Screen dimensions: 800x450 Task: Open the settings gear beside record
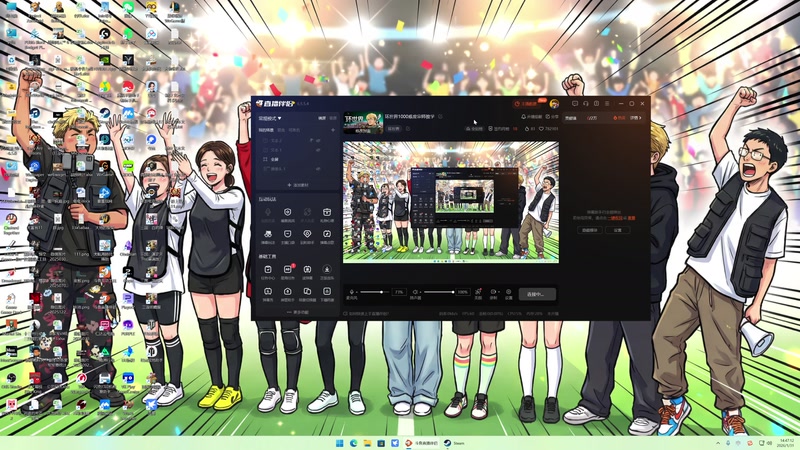tap(508, 293)
